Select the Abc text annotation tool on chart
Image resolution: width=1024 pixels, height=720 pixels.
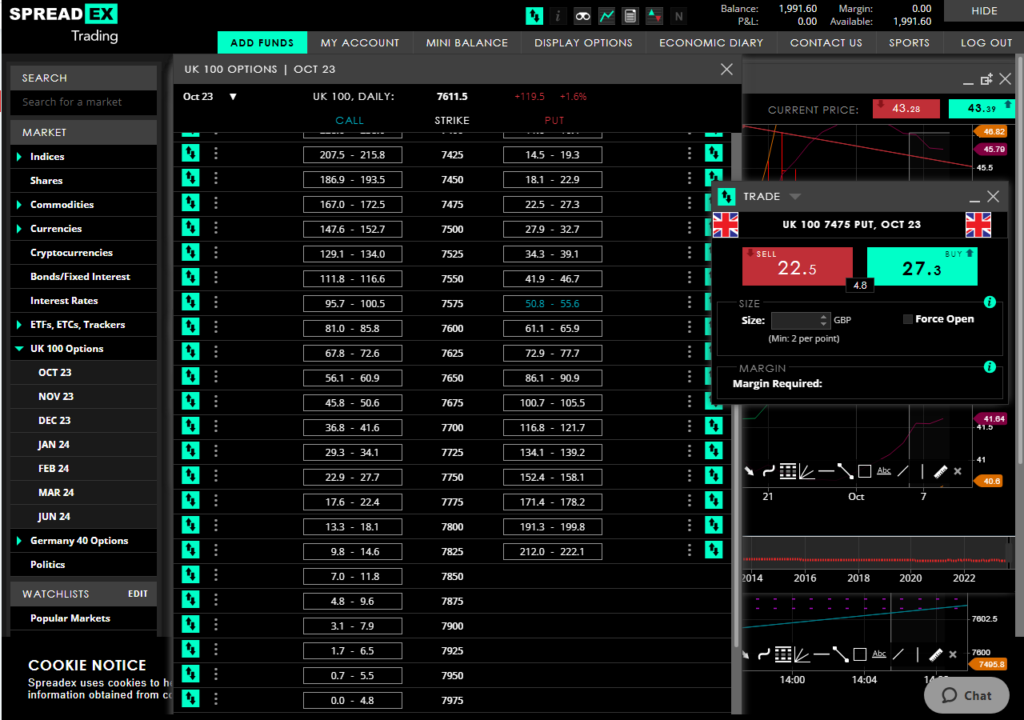click(884, 470)
